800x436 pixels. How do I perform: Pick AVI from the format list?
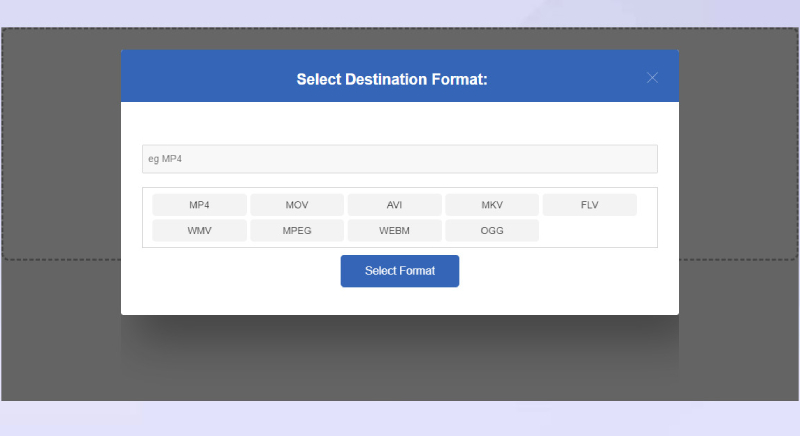coord(394,205)
